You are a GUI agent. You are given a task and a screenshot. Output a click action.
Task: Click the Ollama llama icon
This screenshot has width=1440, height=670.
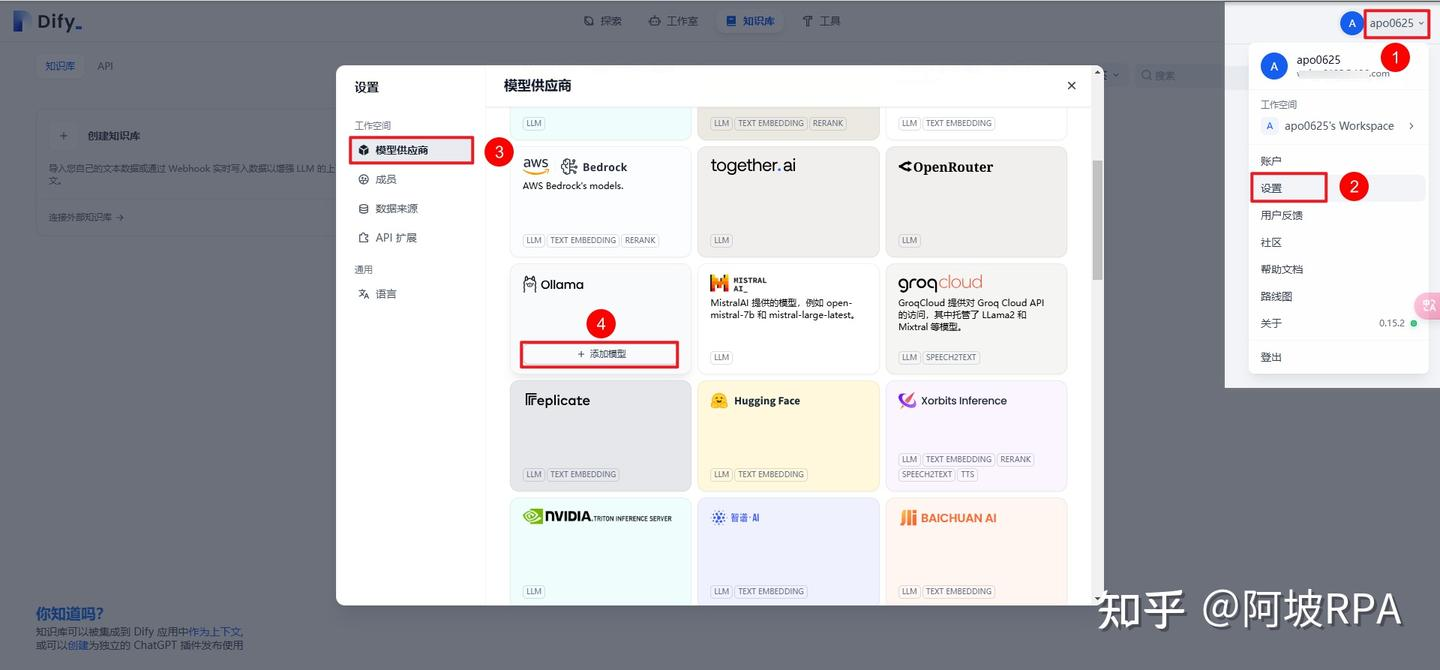[530, 285]
